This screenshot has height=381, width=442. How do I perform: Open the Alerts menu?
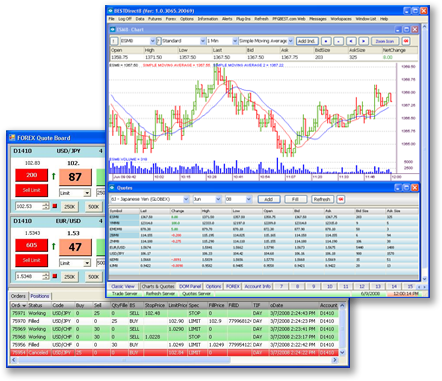click(227, 19)
